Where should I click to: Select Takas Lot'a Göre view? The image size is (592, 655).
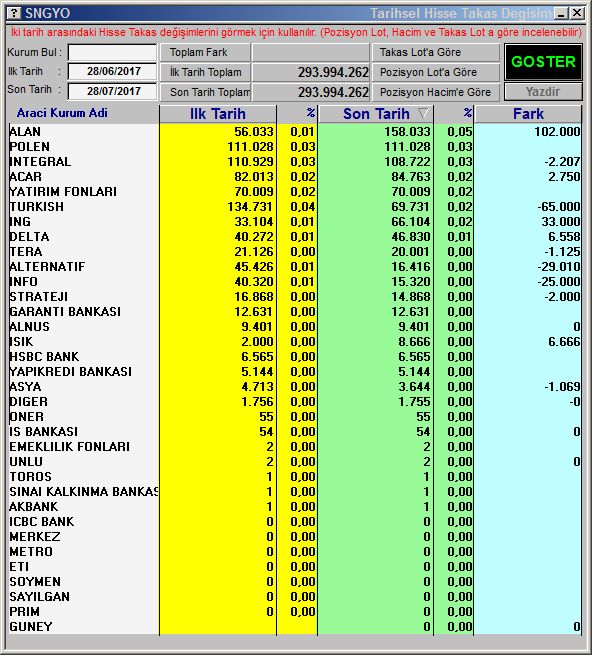[436, 52]
